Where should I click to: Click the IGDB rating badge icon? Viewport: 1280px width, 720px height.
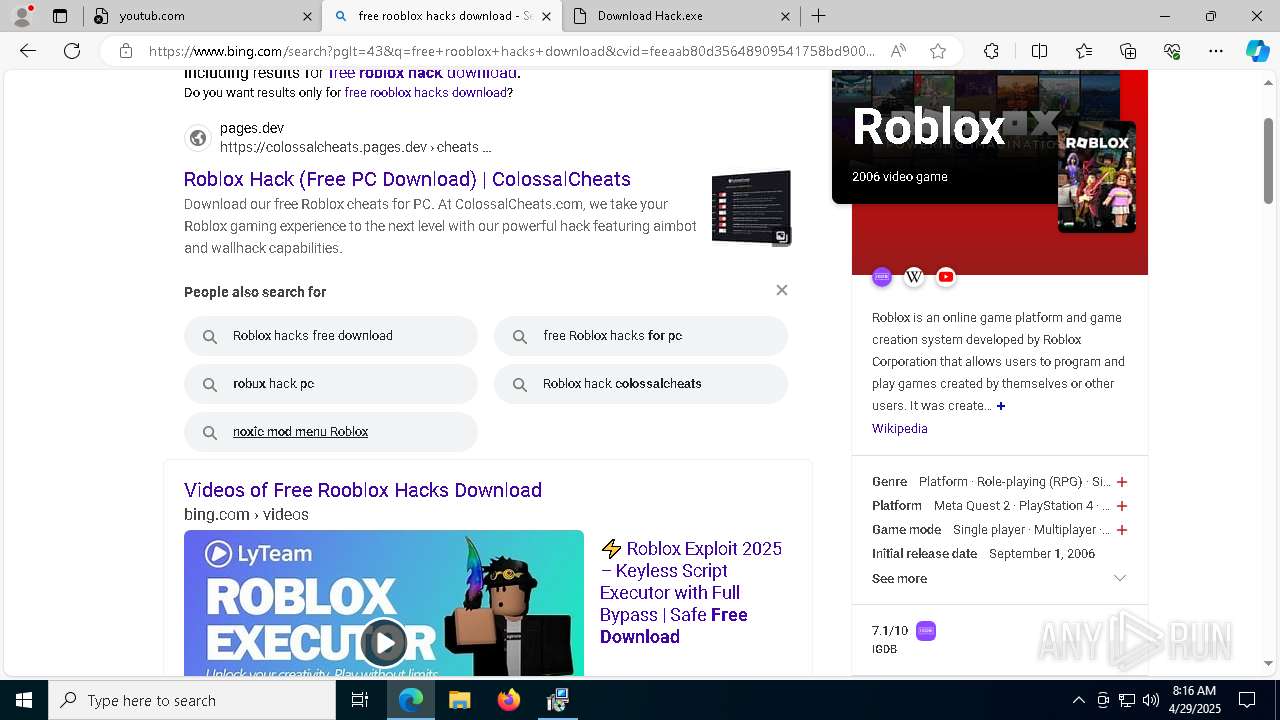click(x=926, y=631)
